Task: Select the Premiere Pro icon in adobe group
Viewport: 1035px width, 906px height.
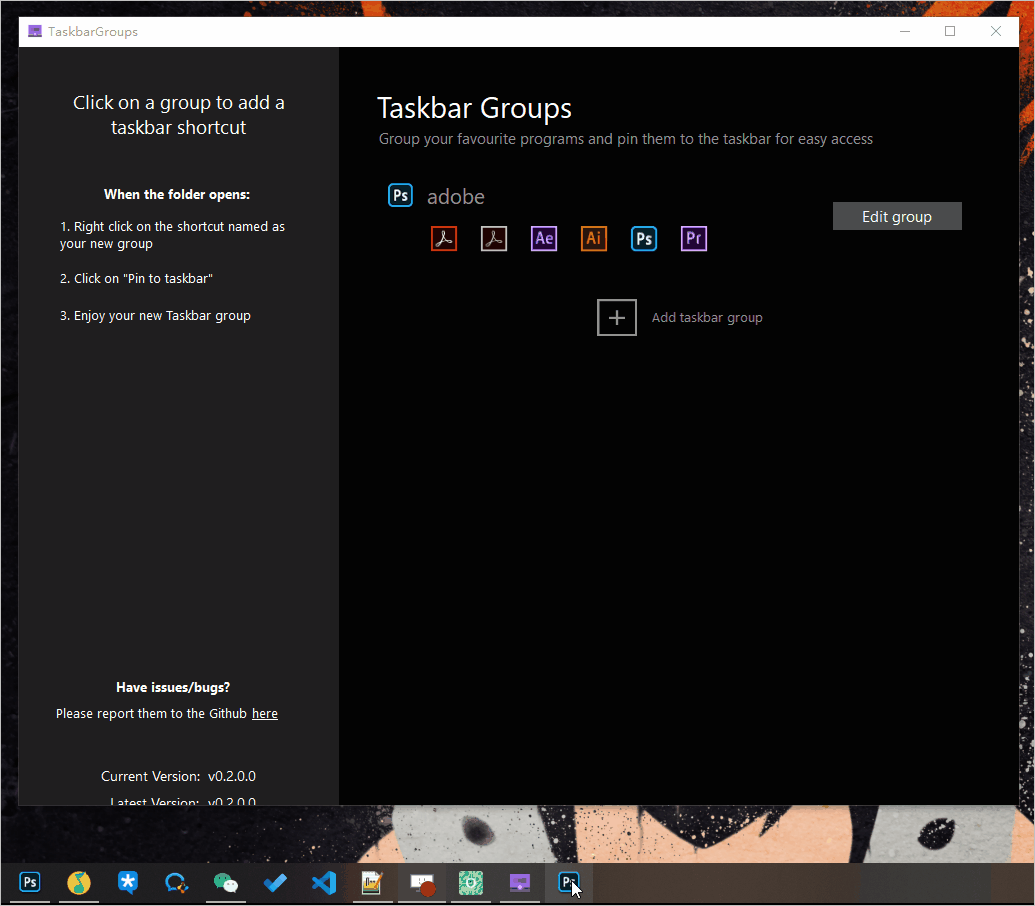Action: (694, 239)
